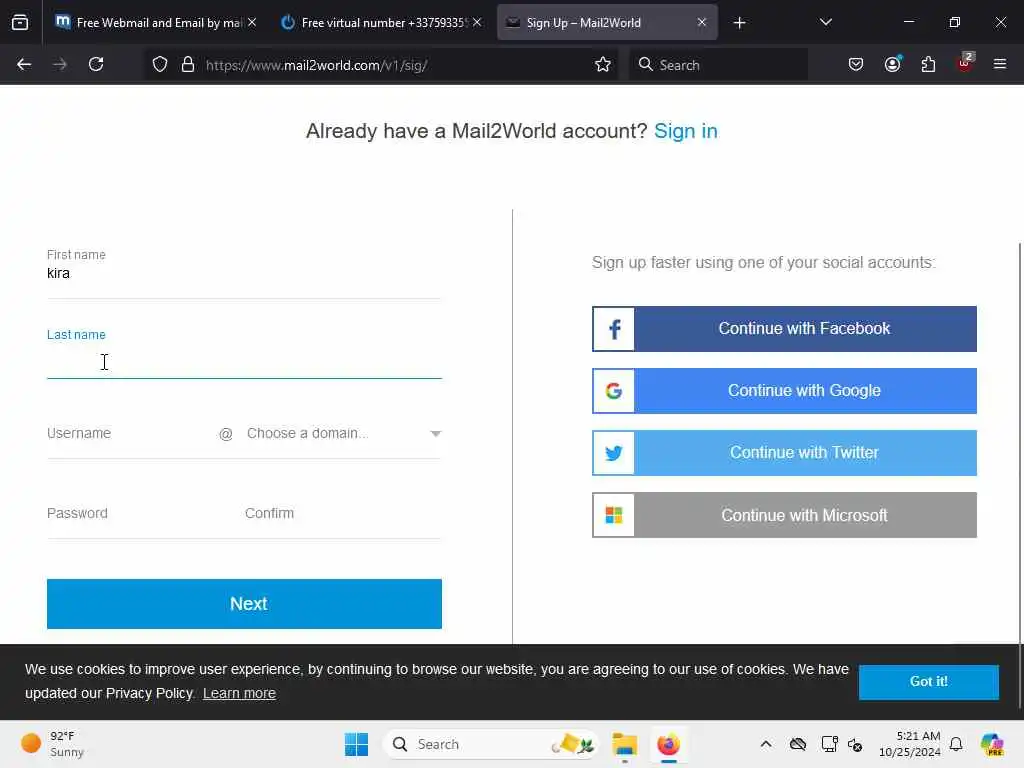
Task: Edit the First name field containing kira
Action: [x=244, y=274]
